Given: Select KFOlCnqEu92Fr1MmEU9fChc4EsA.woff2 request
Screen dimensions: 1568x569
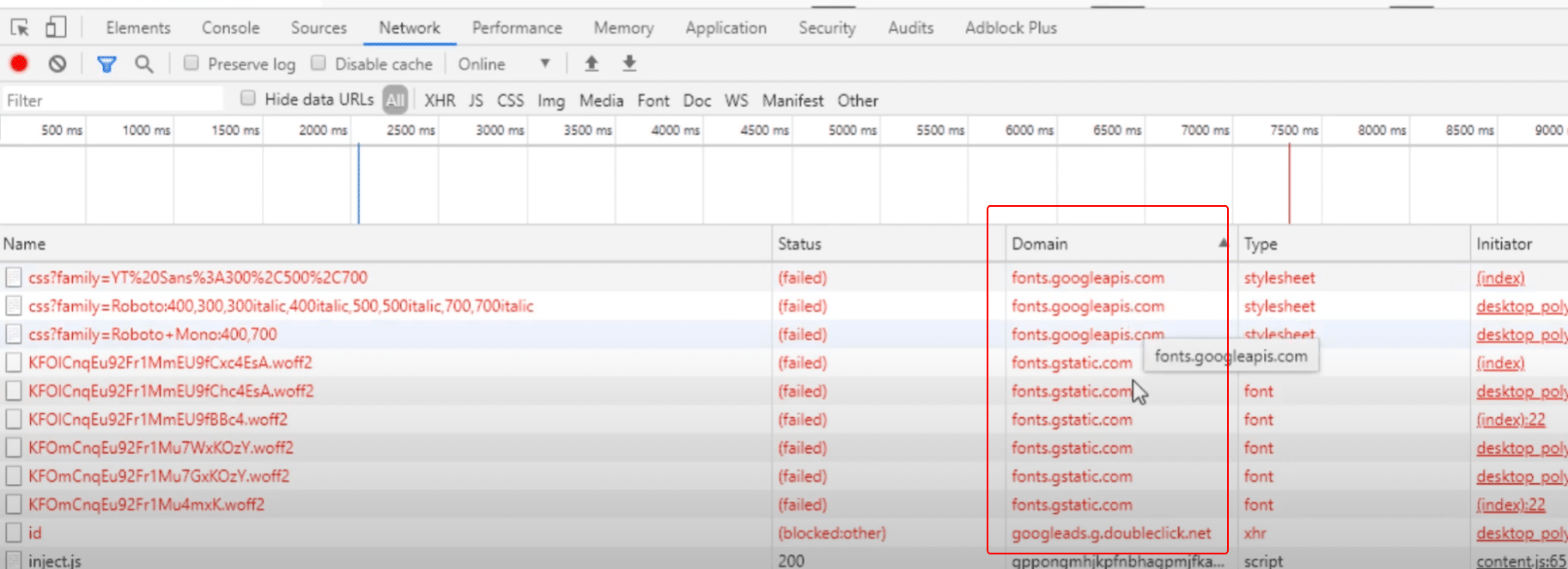Looking at the screenshot, I should pyautogui.click(x=171, y=390).
